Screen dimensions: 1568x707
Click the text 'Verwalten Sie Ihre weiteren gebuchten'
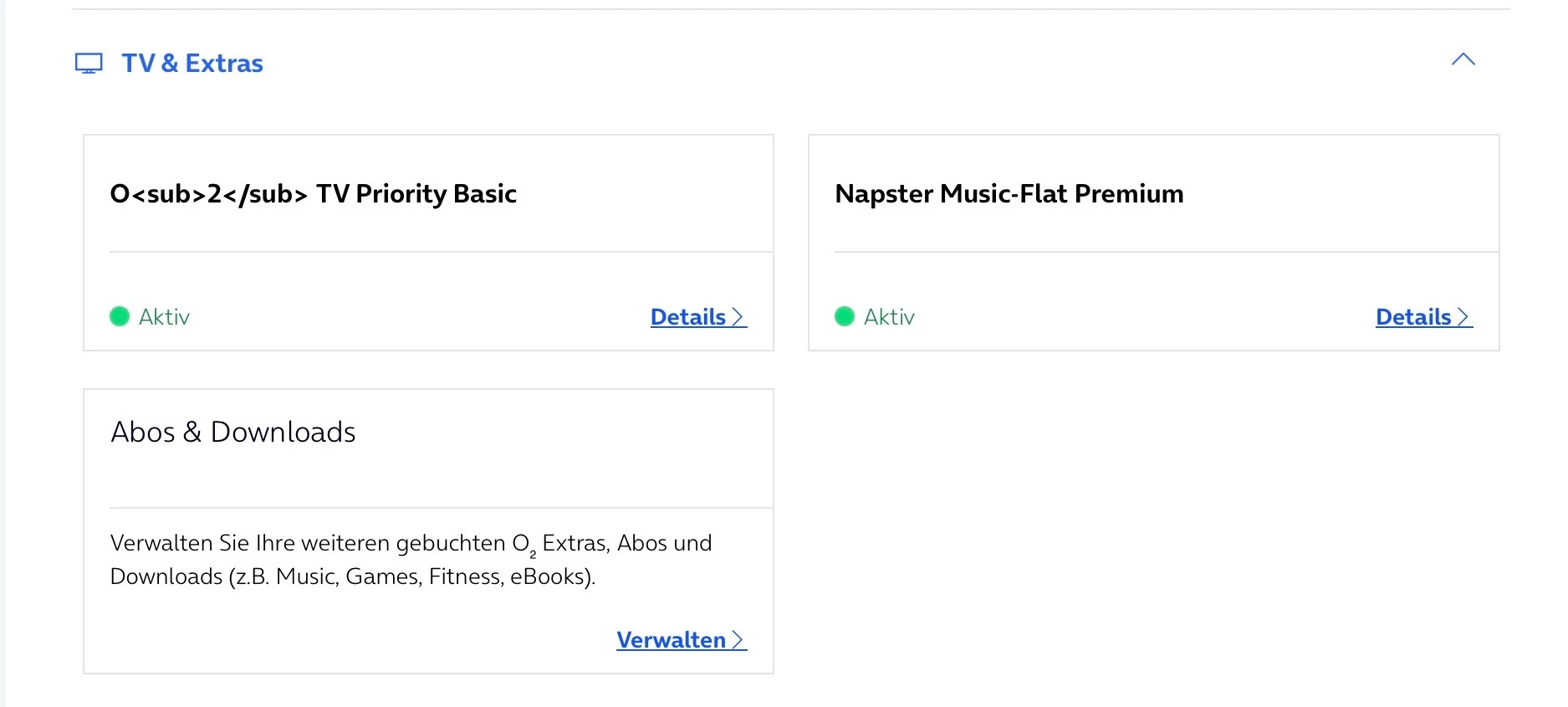coord(307,543)
